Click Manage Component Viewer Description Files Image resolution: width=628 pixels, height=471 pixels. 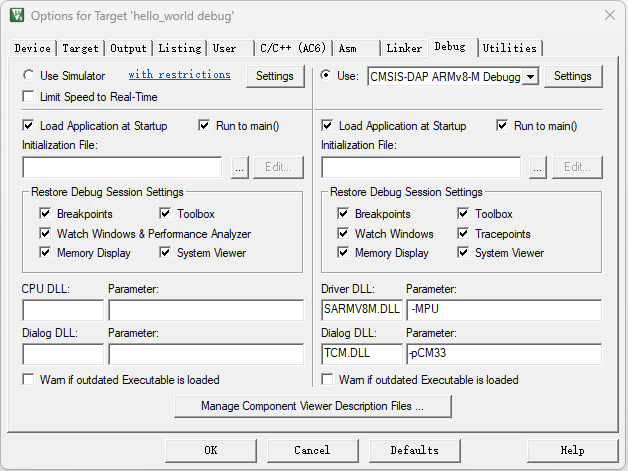click(312, 406)
